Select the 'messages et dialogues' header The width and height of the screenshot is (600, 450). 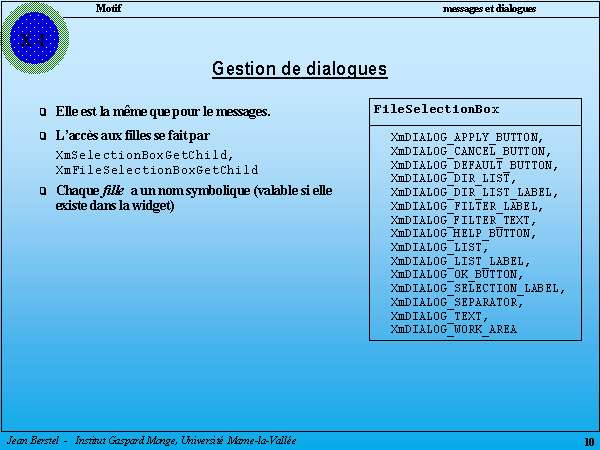(x=489, y=8)
